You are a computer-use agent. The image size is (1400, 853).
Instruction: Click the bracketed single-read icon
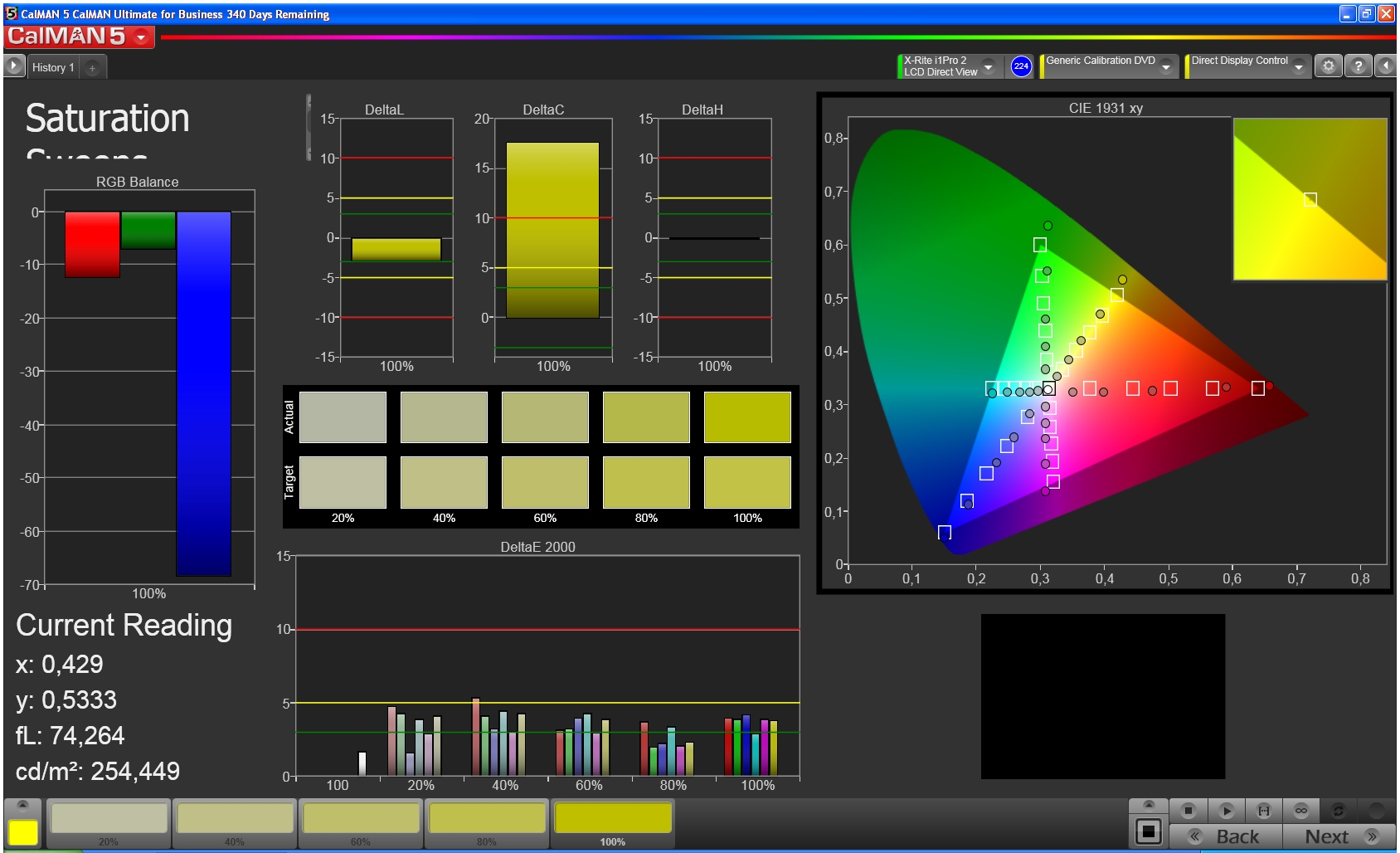point(1263,811)
